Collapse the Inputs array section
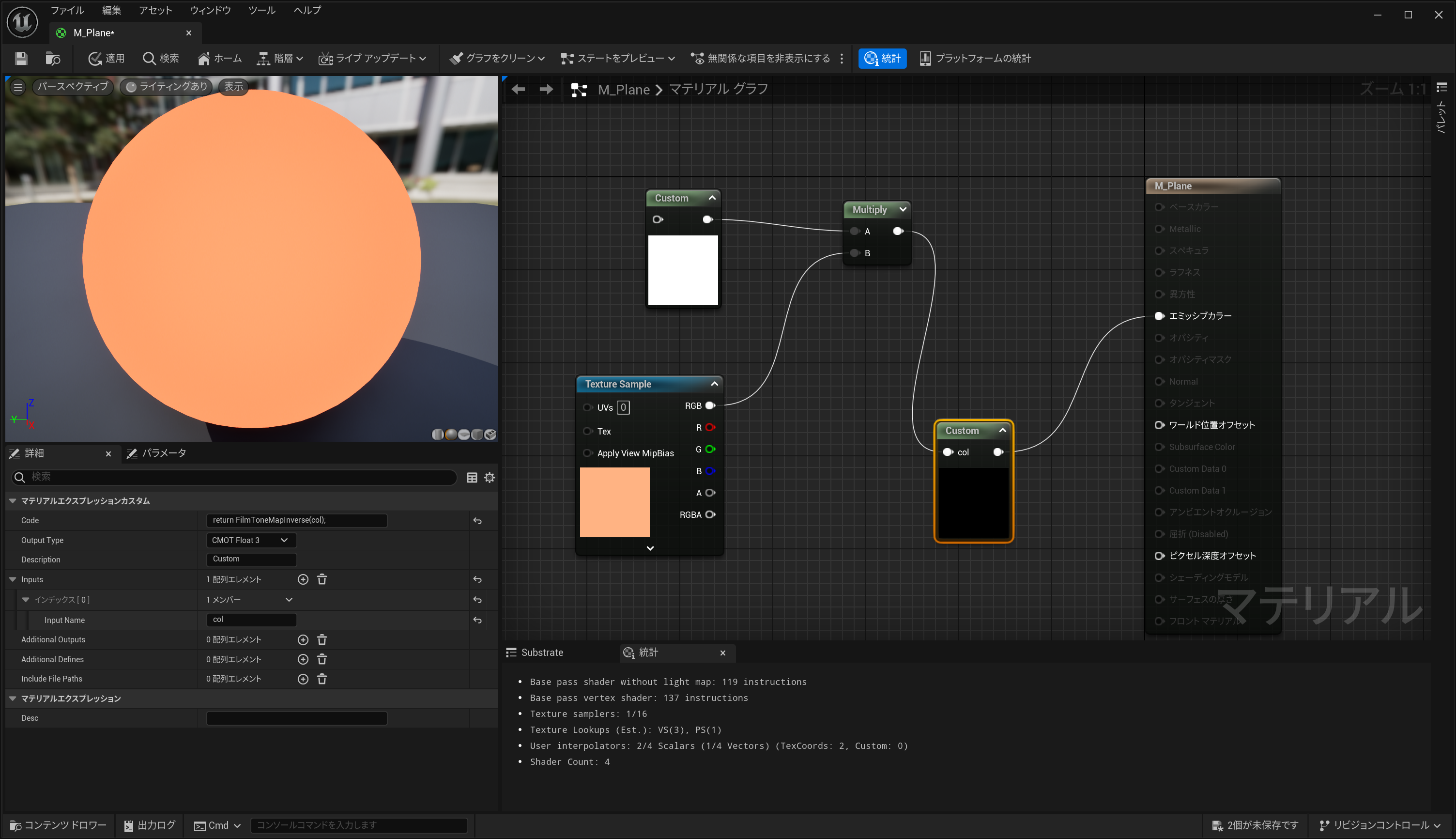The height and width of the screenshot is (839, 1456). coord(13,579)
